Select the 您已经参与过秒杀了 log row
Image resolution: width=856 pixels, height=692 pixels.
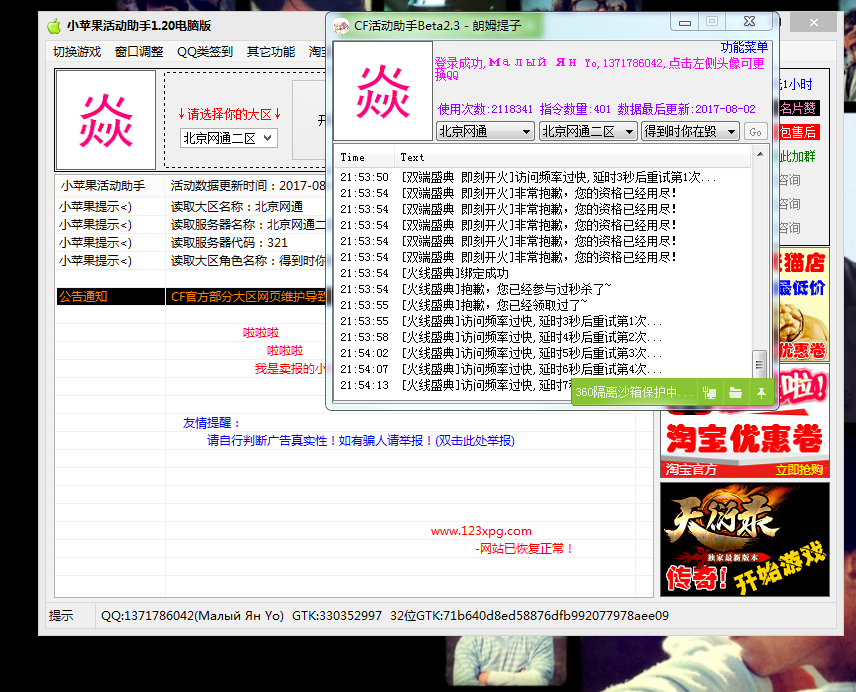click(543, 289)
